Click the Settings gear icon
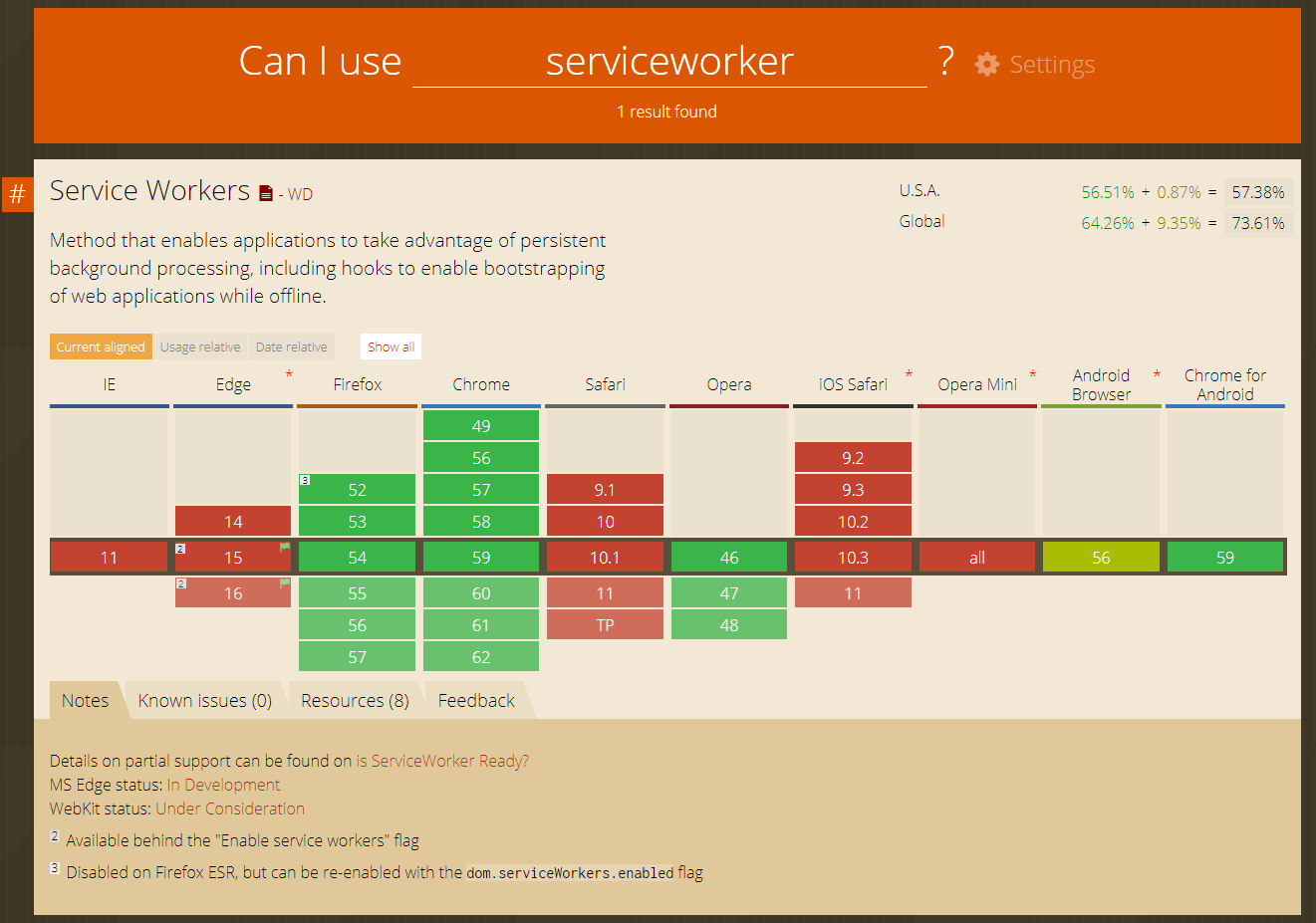Screen dimensions: 1316x923 coord(986,65)
